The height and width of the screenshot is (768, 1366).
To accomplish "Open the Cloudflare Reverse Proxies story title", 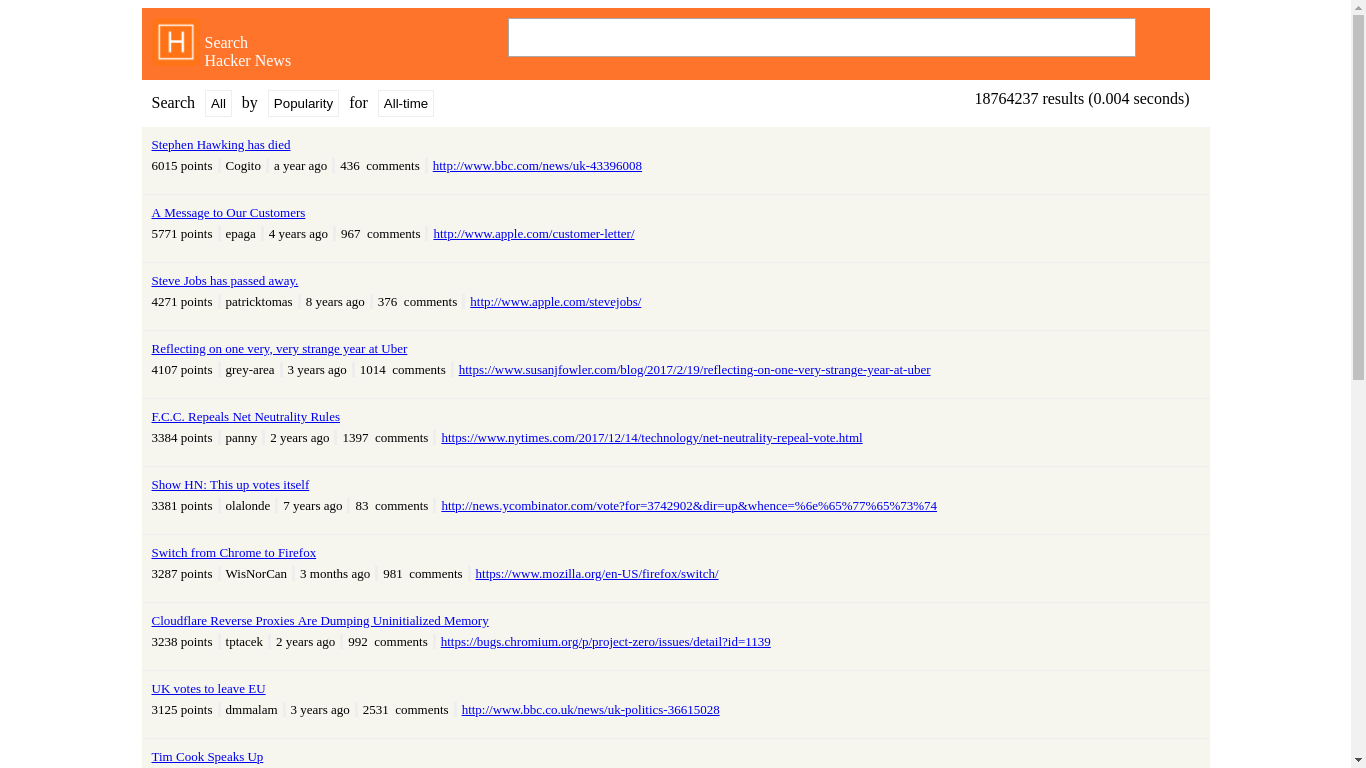I will 320,621.
